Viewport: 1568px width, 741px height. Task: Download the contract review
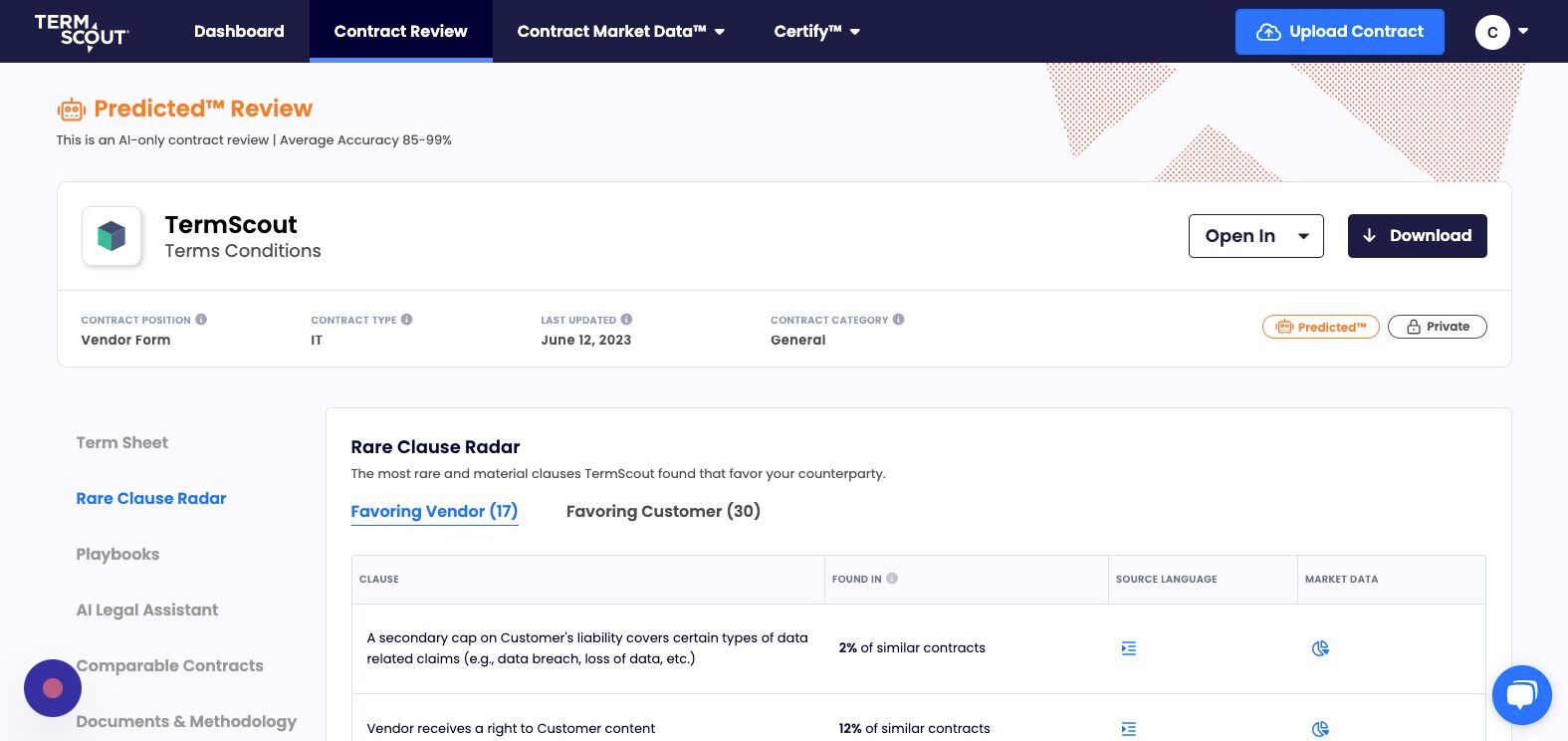point(1417,236)
